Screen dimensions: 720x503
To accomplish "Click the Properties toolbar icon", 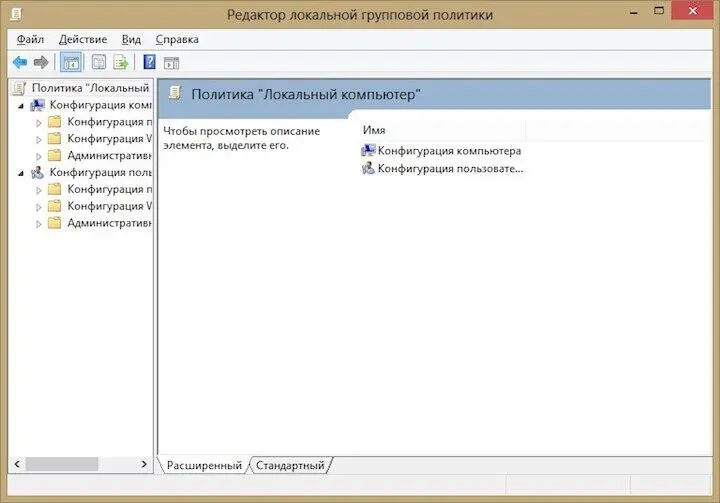I will click(x=99, y=62).
